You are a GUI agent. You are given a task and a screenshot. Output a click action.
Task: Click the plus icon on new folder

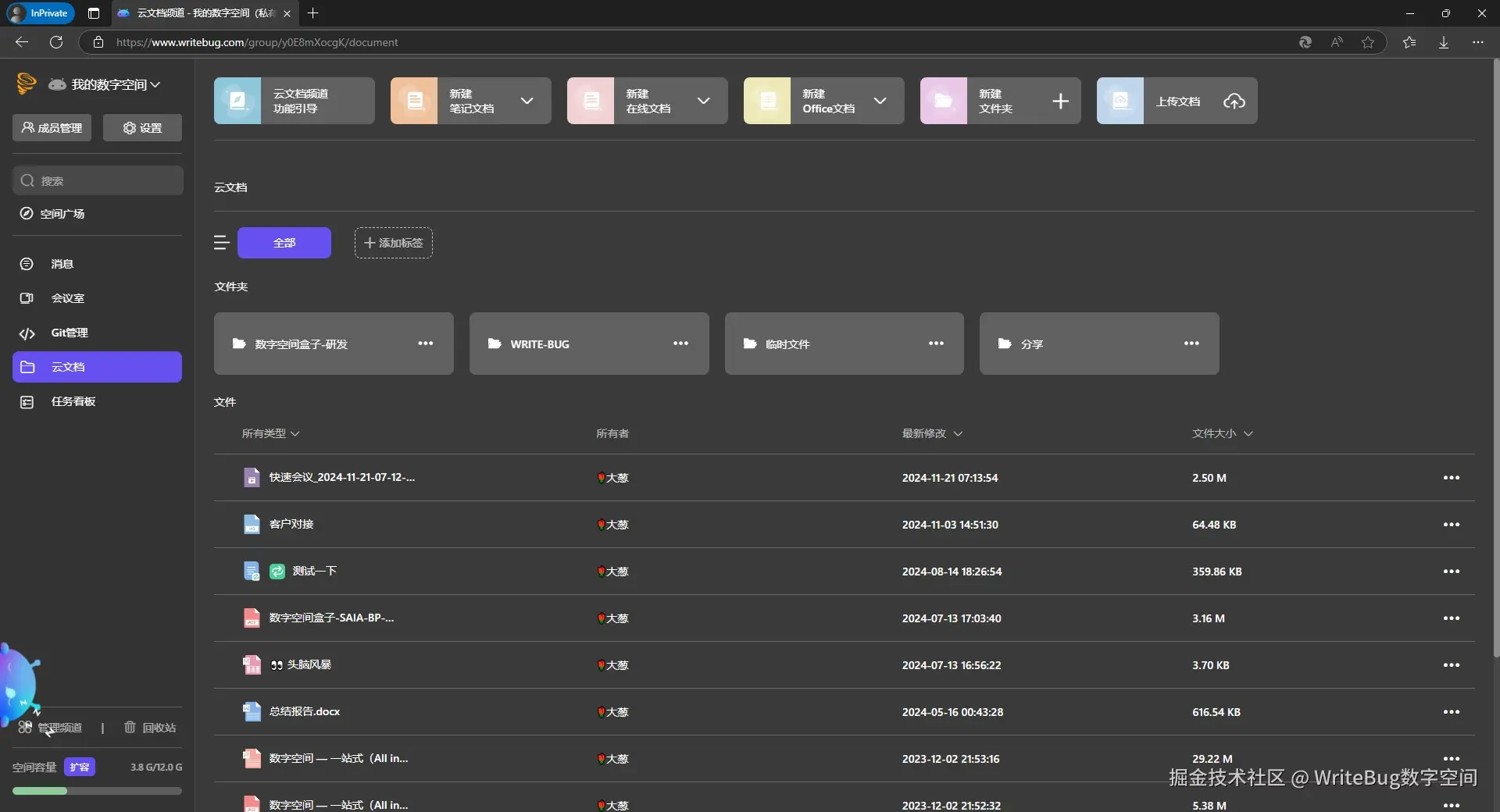click(x=1060, y=101)
